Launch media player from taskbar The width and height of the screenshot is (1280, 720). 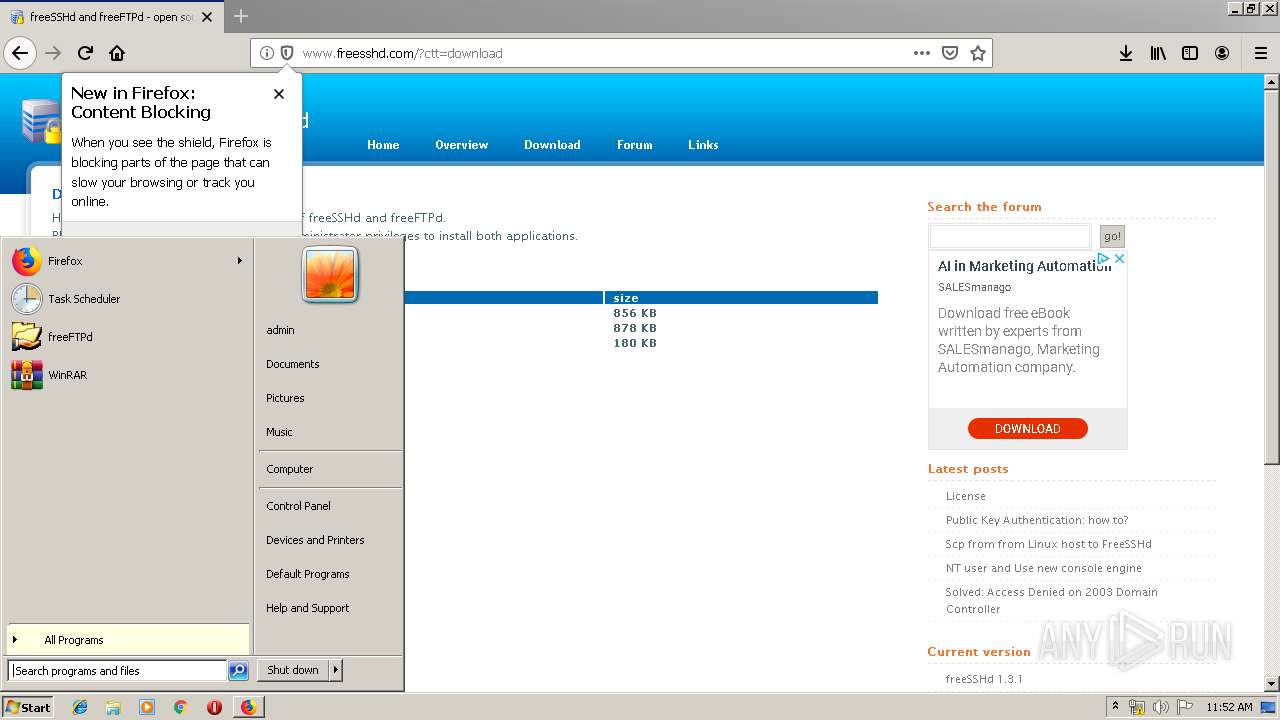pyautogui.click(x=147, y=707)
